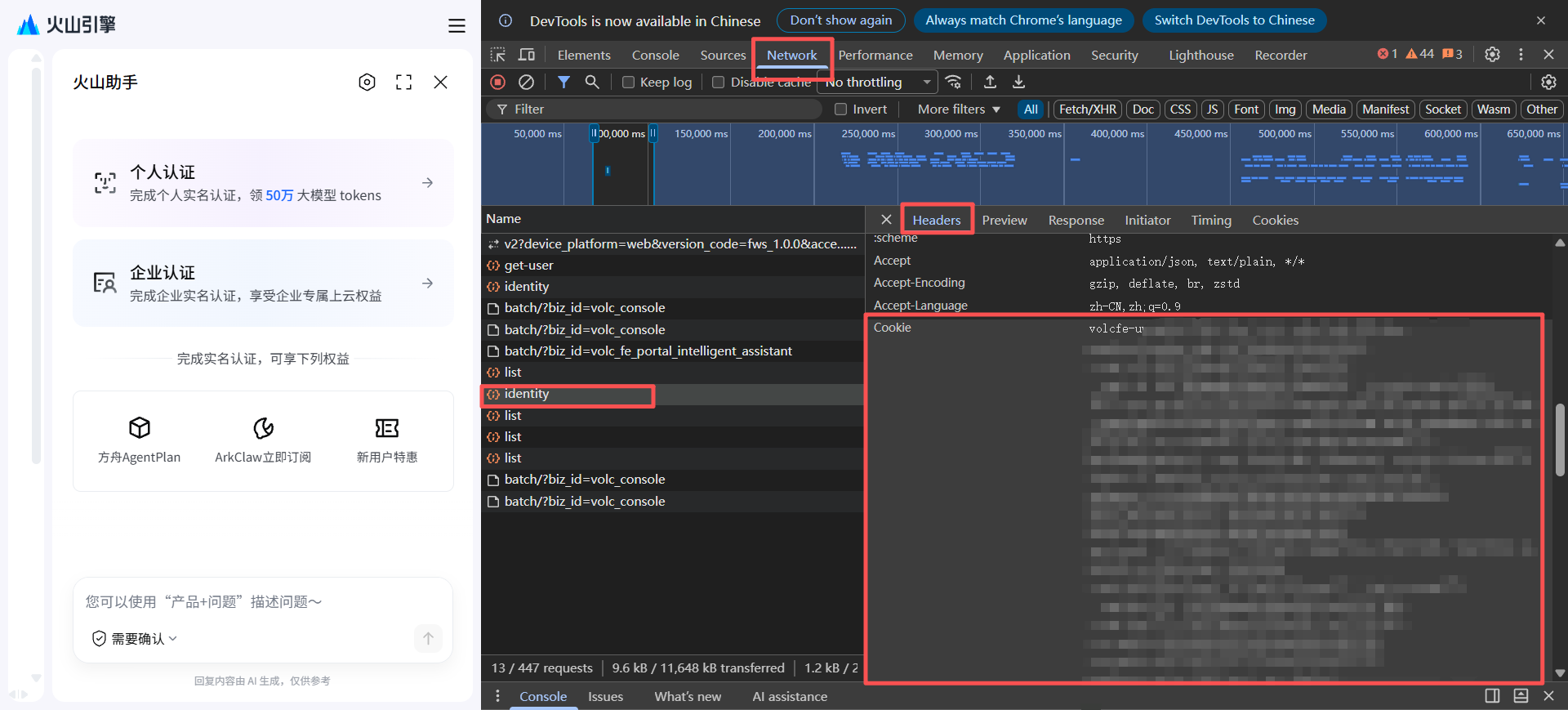Open network conditions wifi icon

click(953, 82)
